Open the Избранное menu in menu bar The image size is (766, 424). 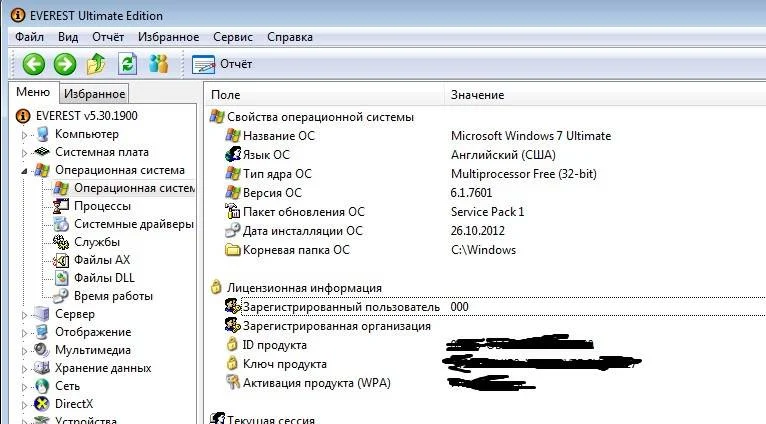[x=169, y=37]
